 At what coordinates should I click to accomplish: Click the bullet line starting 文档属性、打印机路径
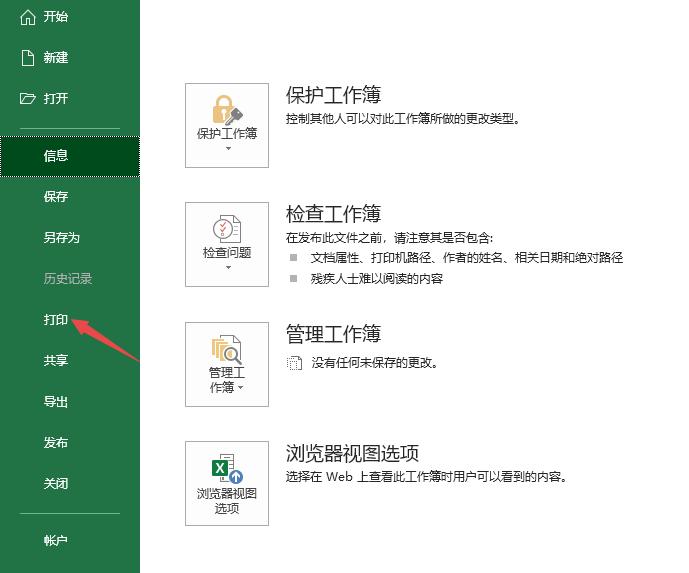click(467, 258)
